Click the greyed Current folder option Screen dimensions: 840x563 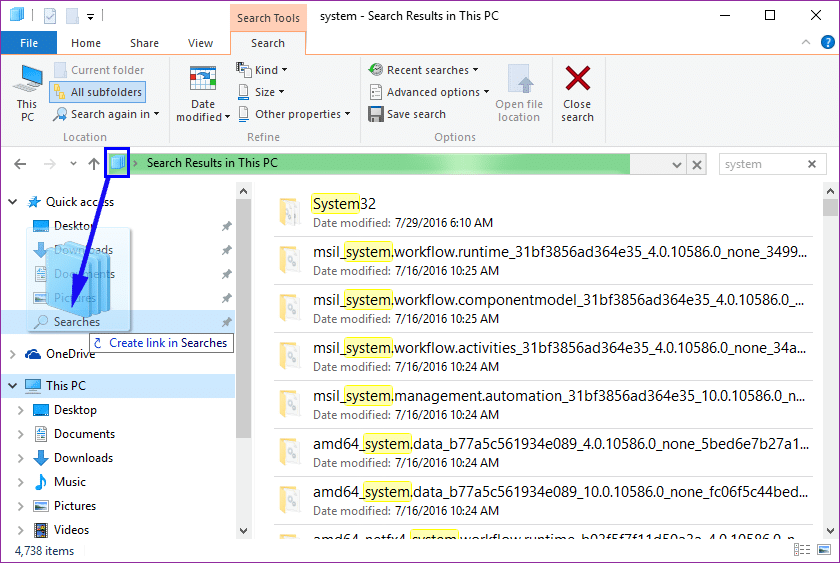[x=99, y=70]
